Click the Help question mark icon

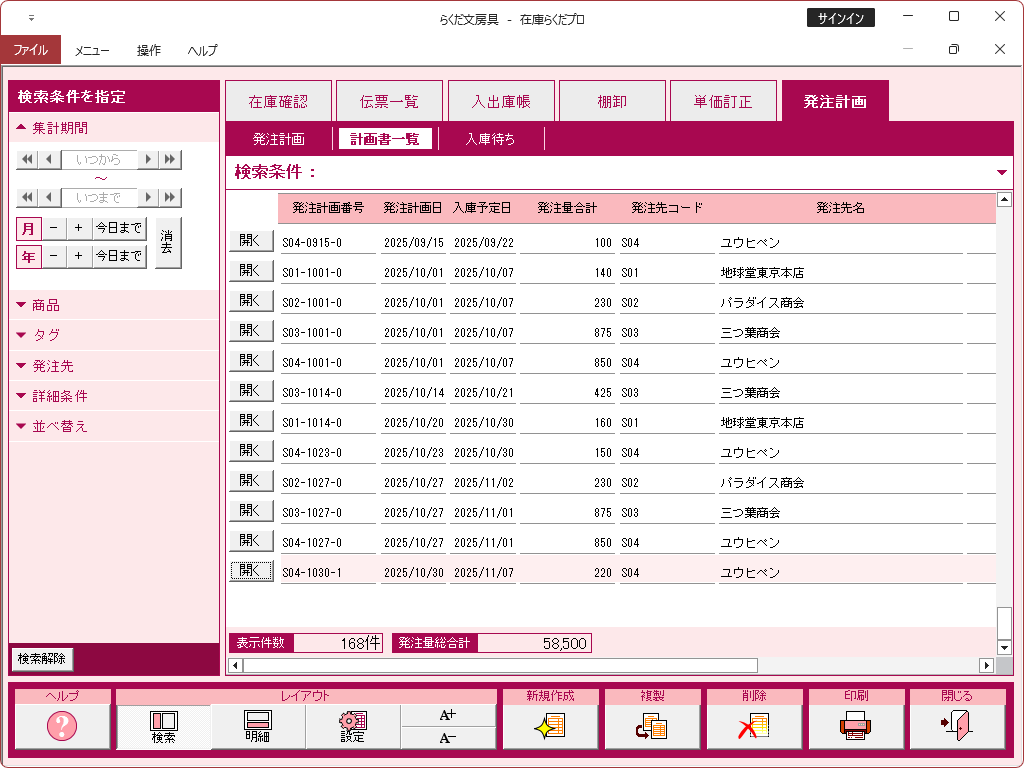coord(62,727)
